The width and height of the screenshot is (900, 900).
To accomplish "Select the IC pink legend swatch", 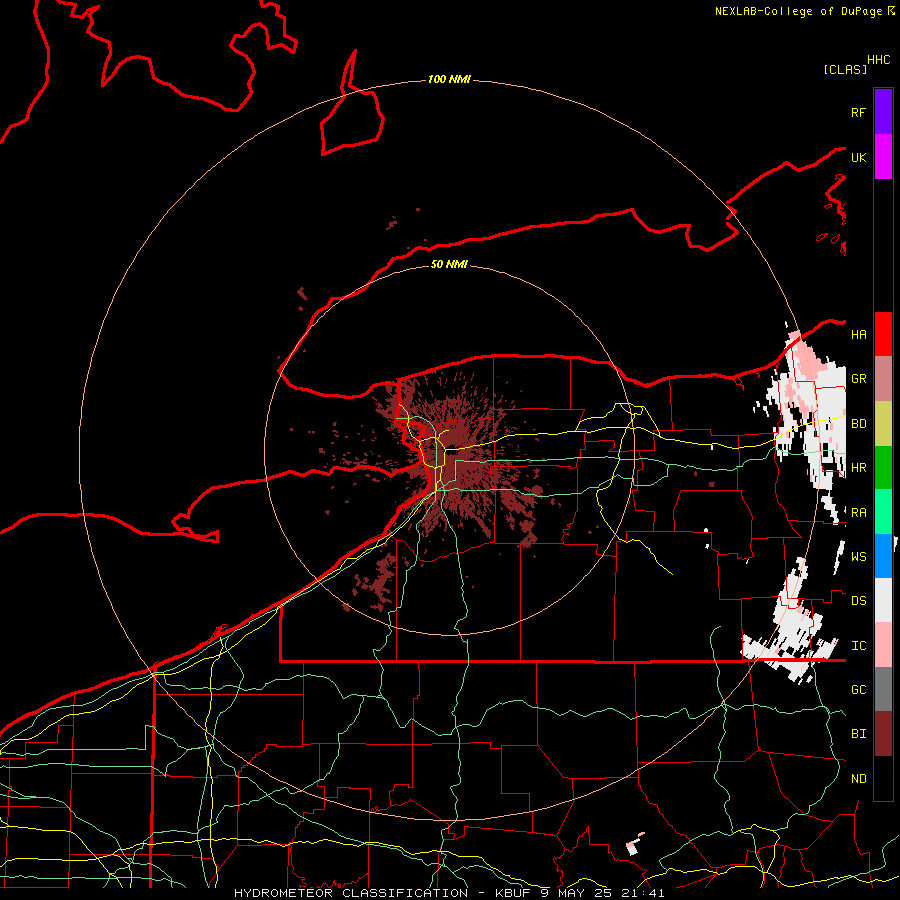I will pos(883,645).
